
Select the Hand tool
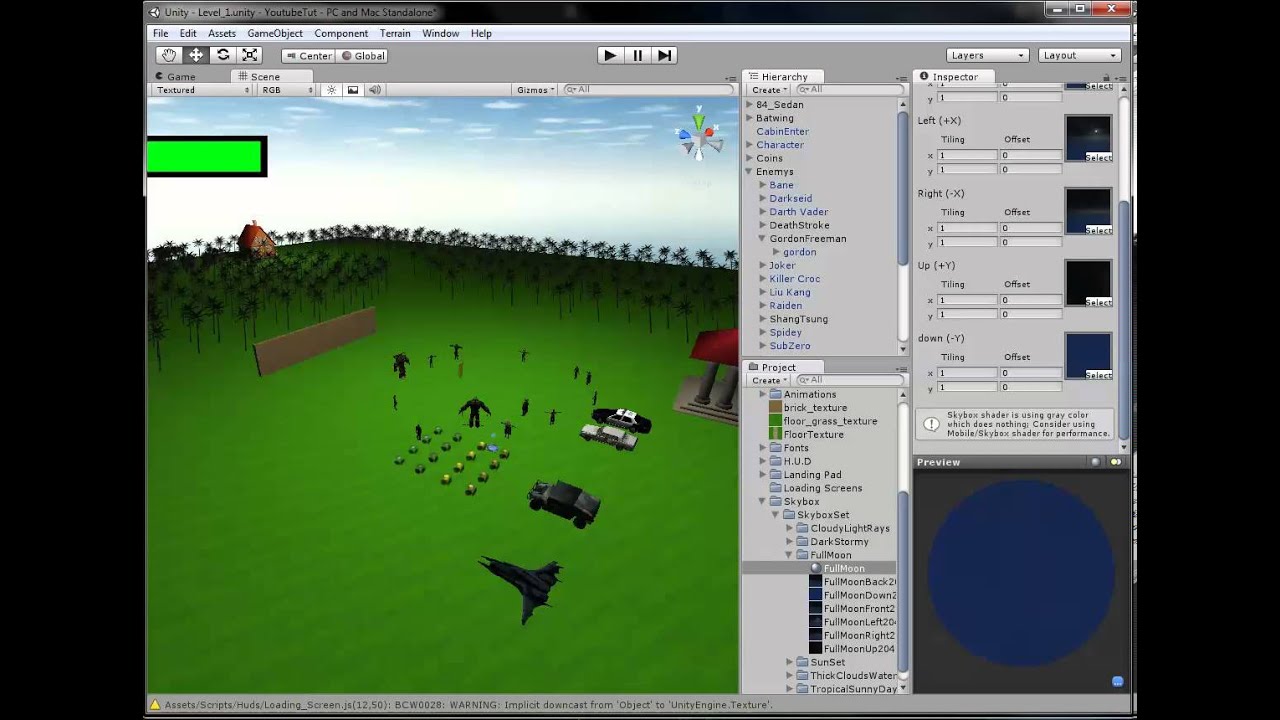click(x=169, y=55)
